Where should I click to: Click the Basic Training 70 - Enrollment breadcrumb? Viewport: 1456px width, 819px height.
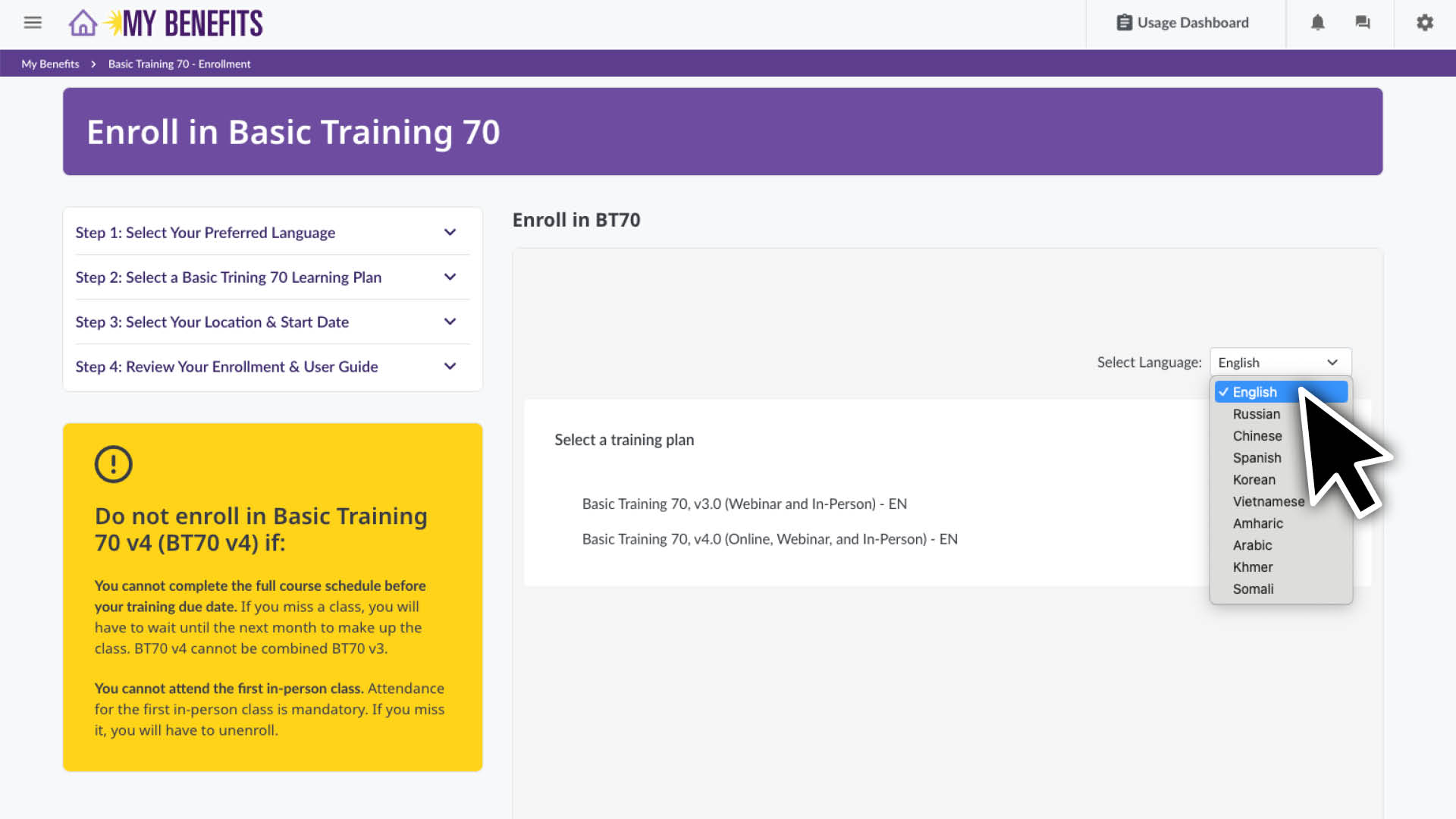click(179, 64)
